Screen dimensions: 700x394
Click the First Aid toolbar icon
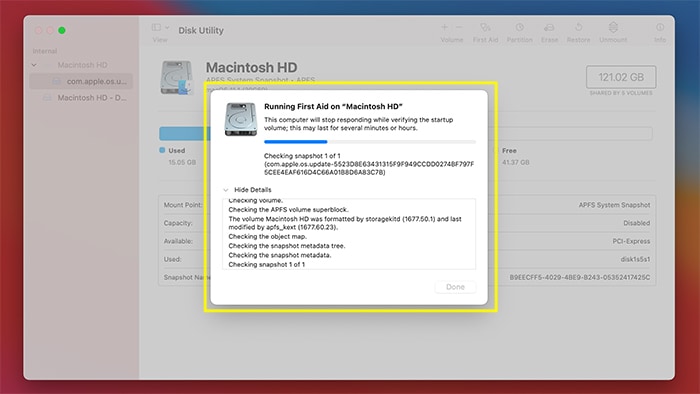click(485, 27)
